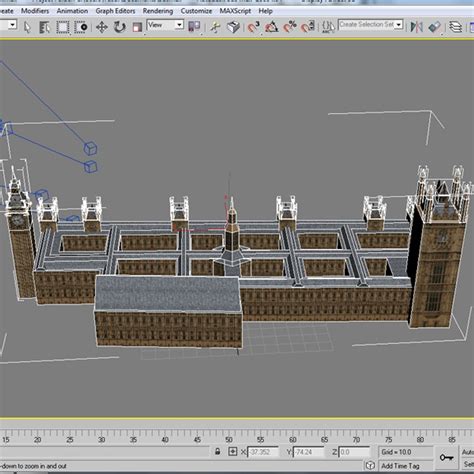
Task: Click frame 65 on the time ruler
Action: point(324,440)
